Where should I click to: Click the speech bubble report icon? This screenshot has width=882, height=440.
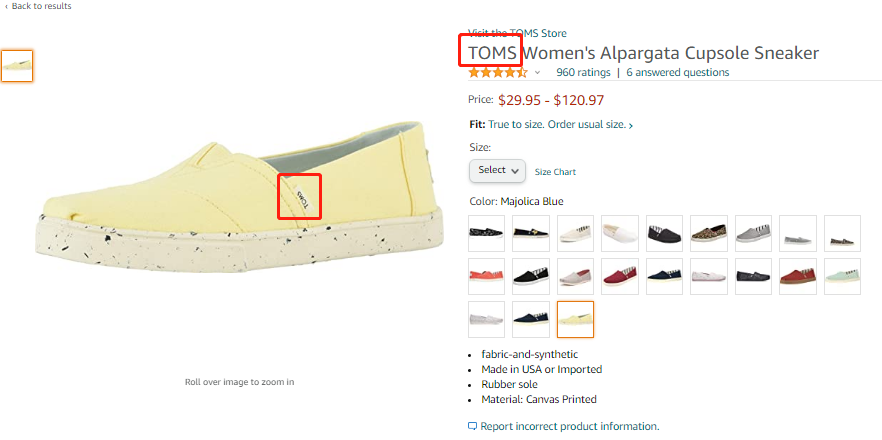click(x=473, y=426)
